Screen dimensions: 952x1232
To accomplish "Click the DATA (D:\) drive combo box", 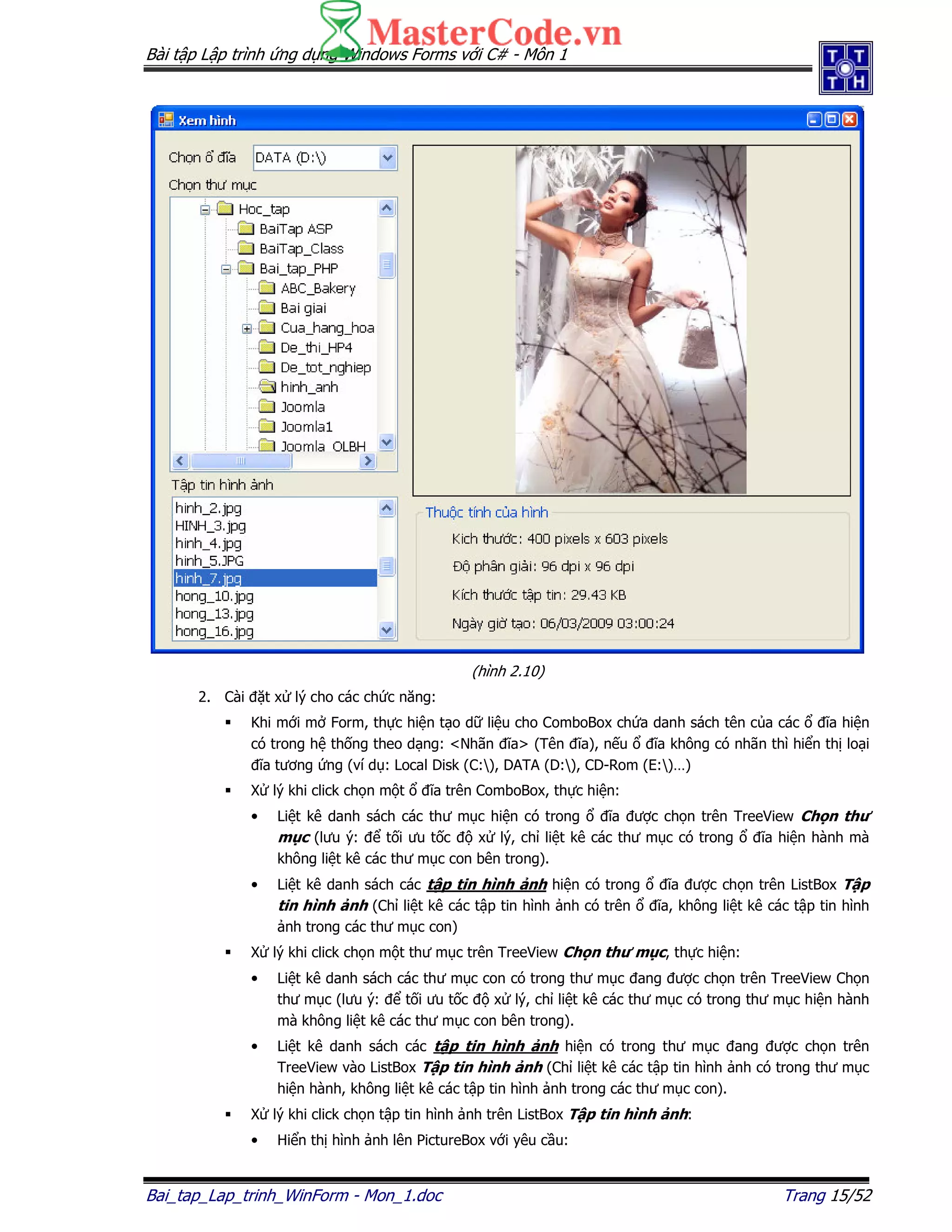I will tap(325, 158).
